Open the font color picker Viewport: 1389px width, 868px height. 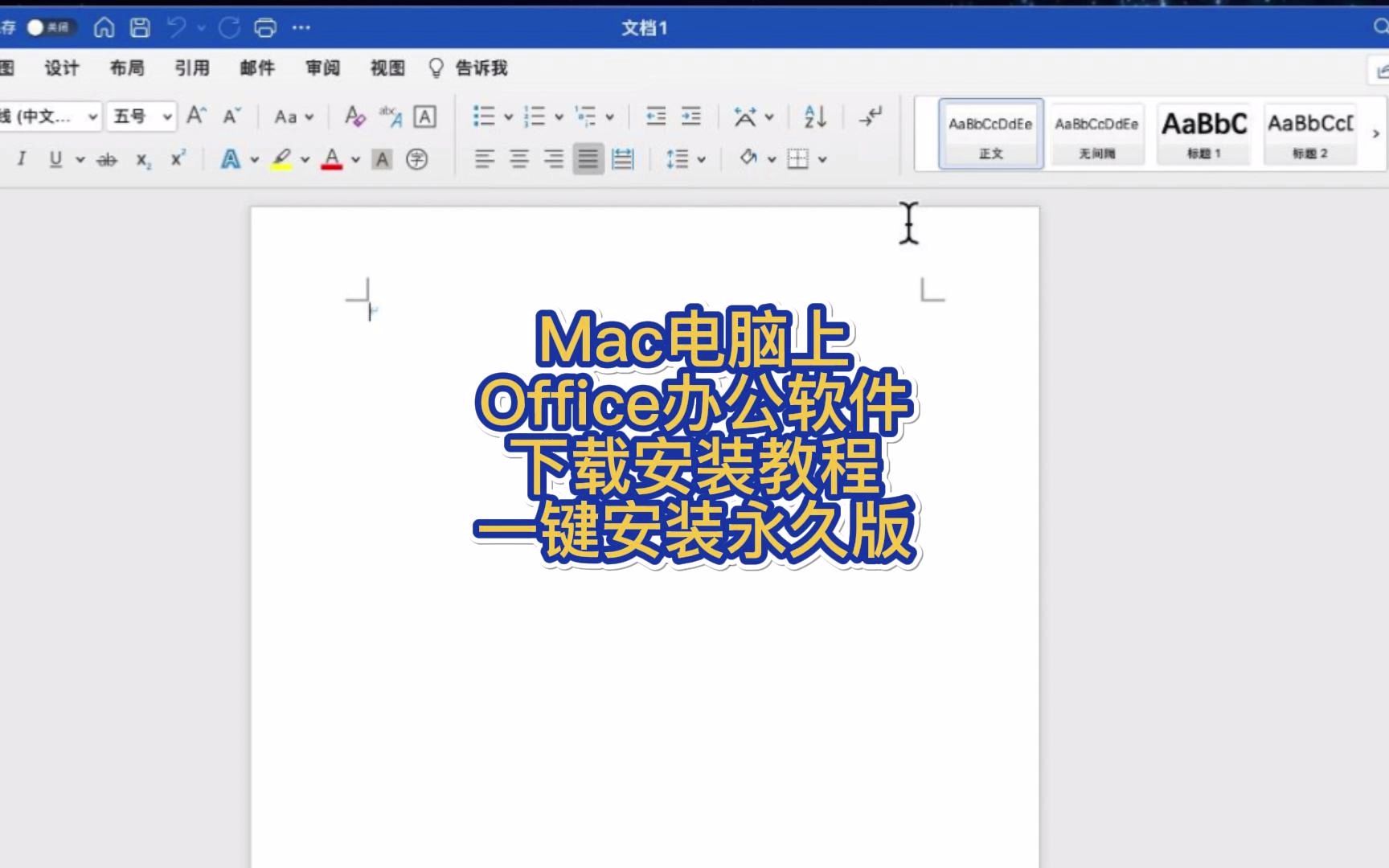click(x=332, y=159)
